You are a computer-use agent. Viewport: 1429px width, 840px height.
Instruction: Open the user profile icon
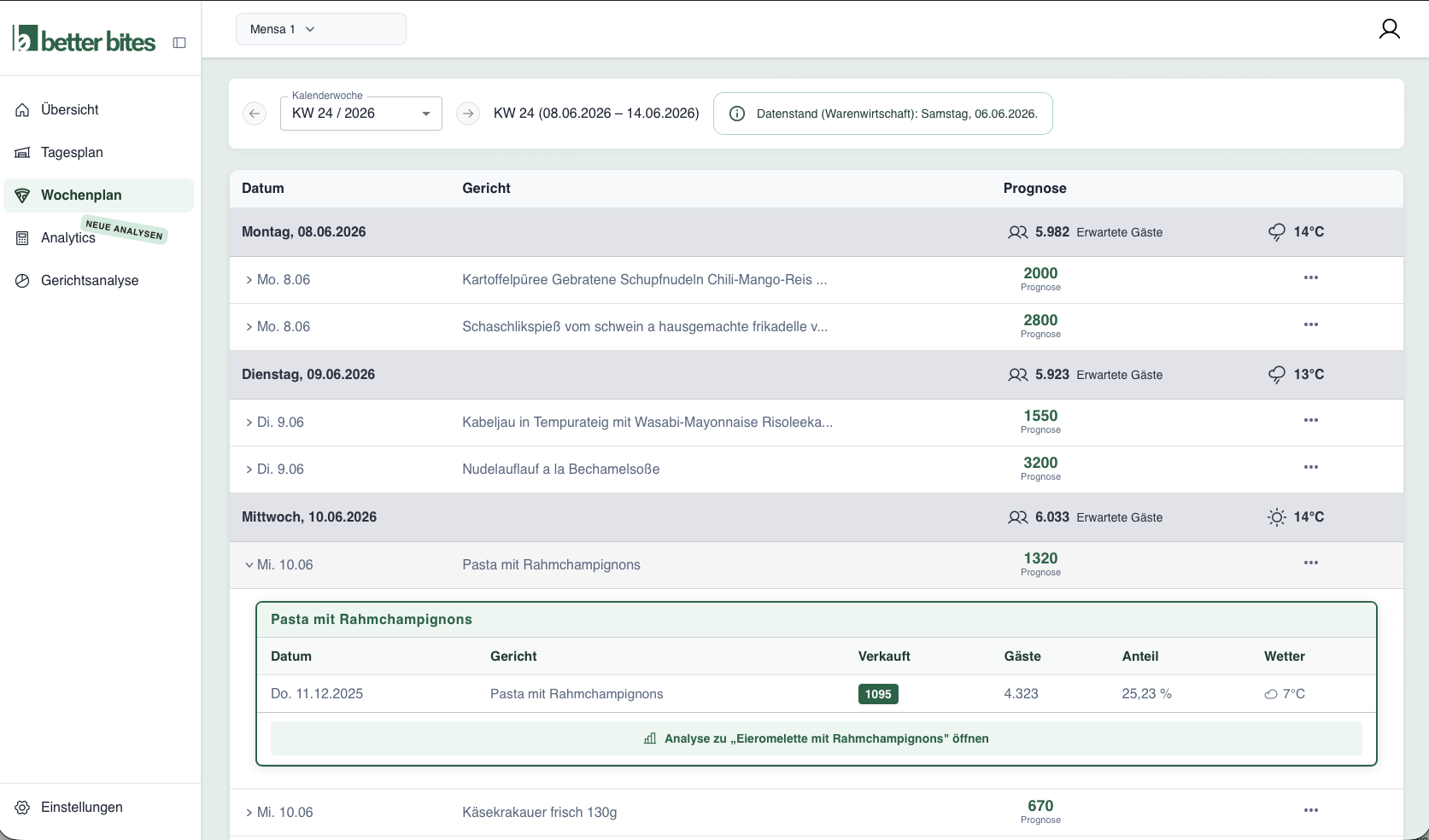coord(1390,29)
